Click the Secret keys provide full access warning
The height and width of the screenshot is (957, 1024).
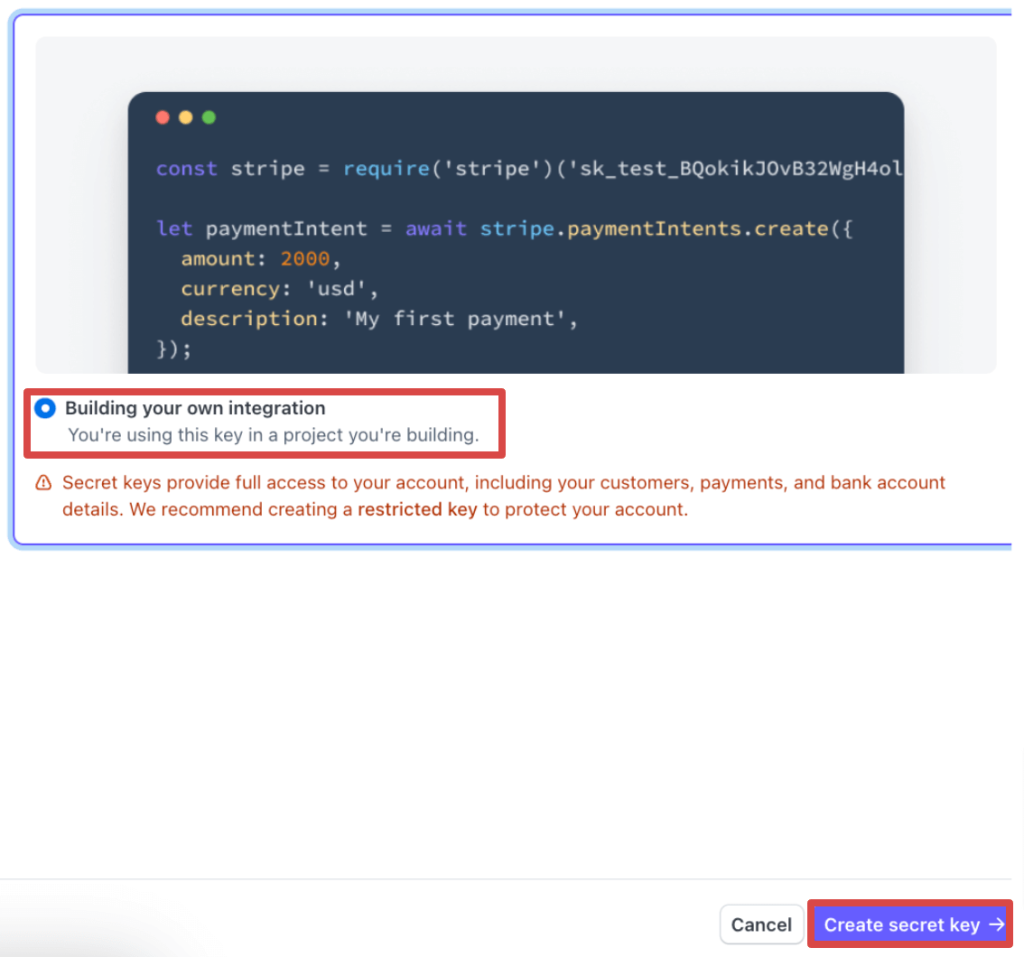(504, 496)
